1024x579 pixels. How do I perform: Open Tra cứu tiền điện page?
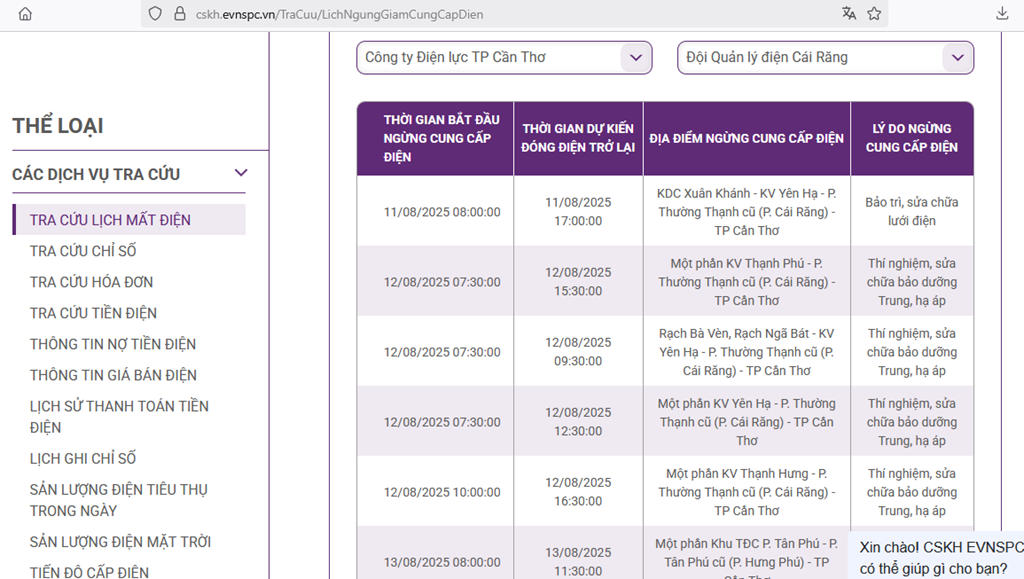coord(93,313)
